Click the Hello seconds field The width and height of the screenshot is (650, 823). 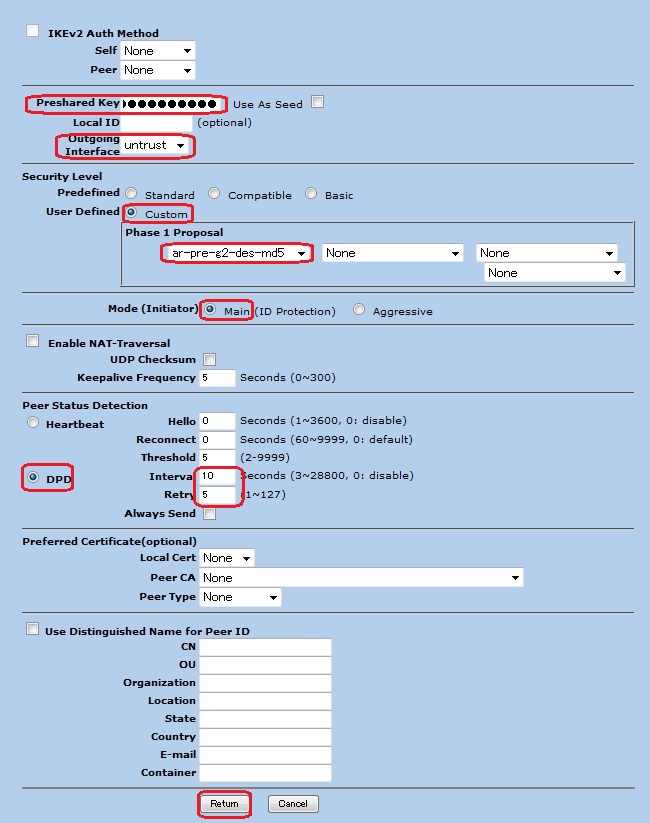(x=217, y=421)
